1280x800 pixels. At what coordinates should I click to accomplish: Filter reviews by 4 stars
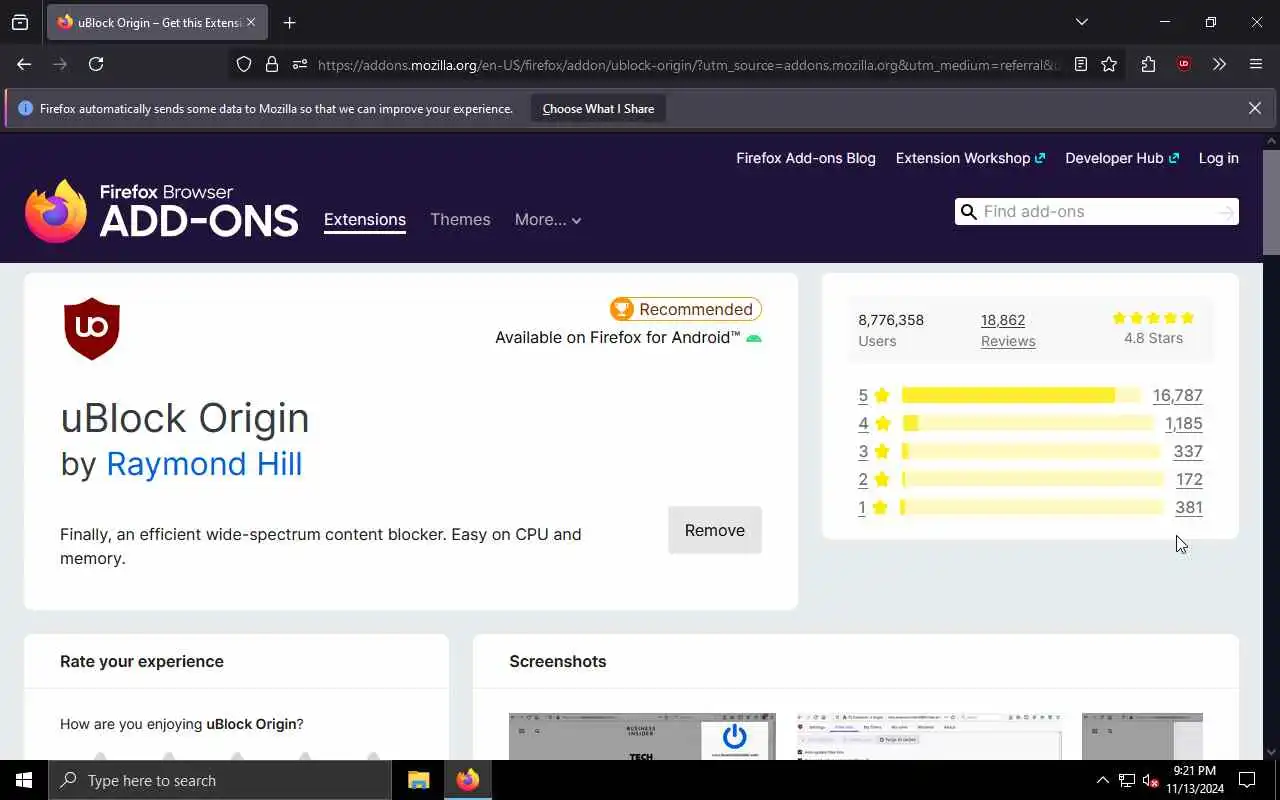coord(873,423)
